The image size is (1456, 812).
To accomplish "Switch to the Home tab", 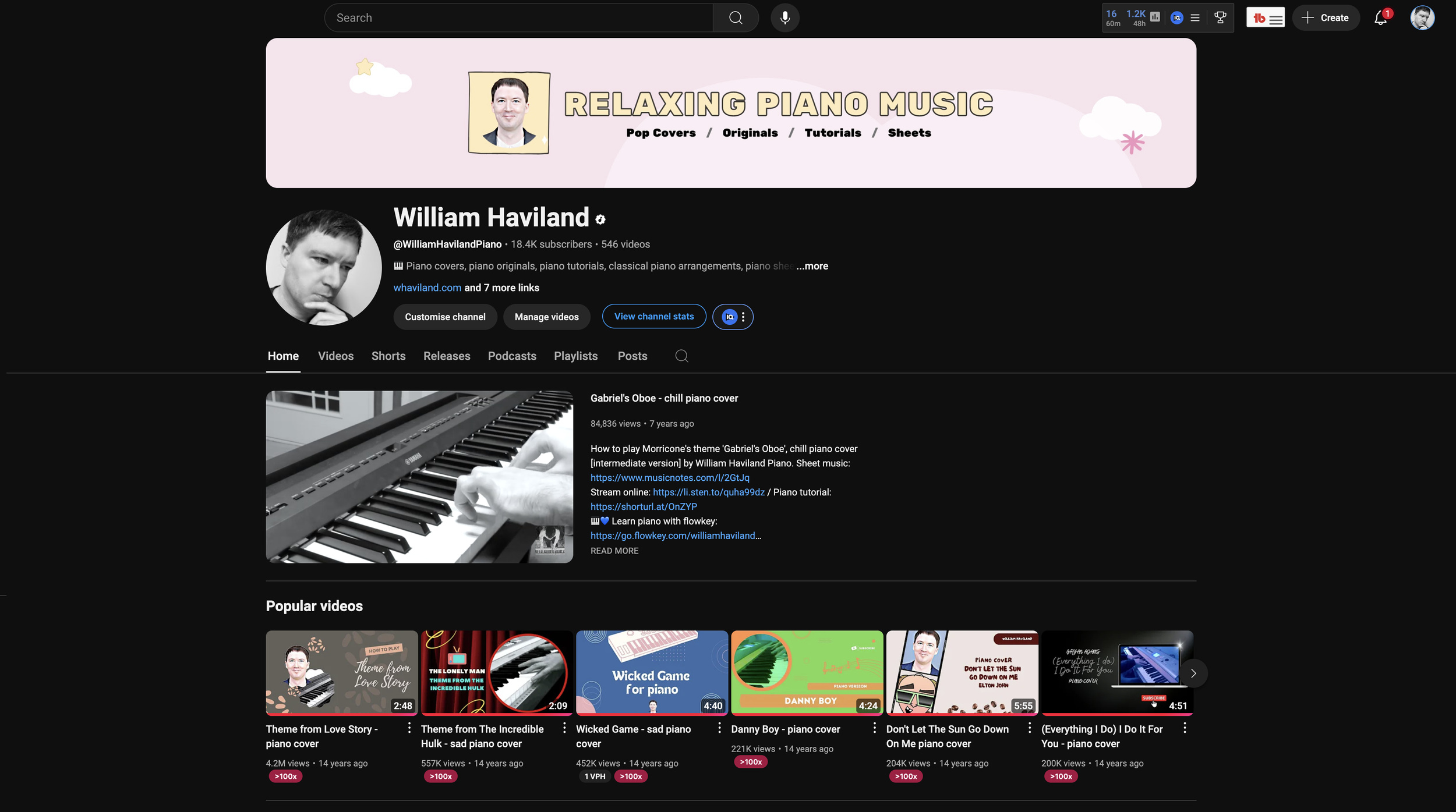I will point(283,356).
